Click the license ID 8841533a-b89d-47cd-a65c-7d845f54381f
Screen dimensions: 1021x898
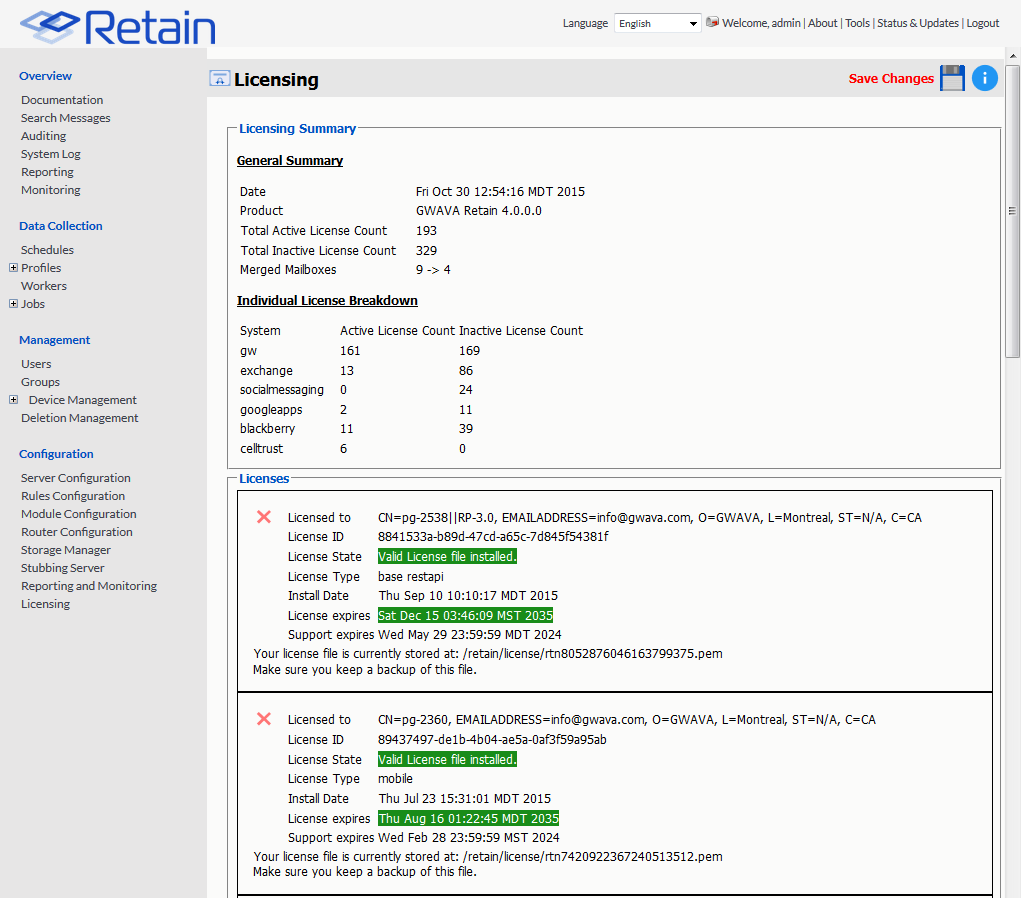coord(493,537)
